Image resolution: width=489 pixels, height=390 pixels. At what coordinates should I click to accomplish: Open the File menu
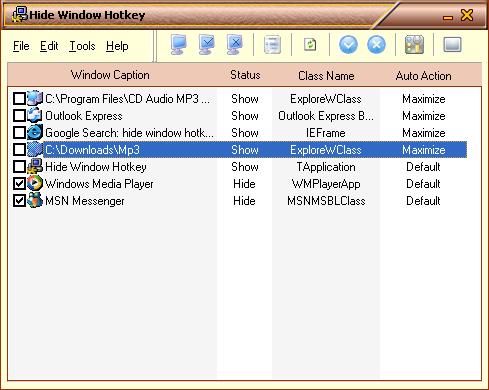click(x=21, y=46)
